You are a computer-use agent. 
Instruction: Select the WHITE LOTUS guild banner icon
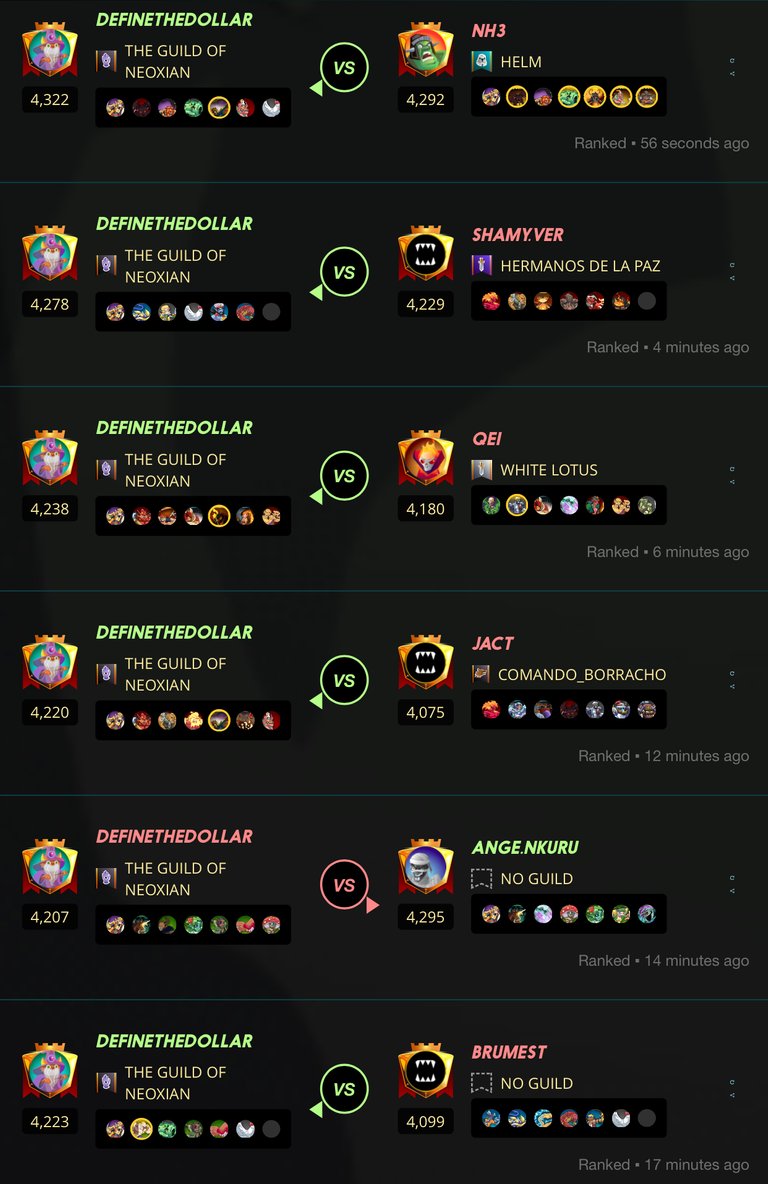482,470
